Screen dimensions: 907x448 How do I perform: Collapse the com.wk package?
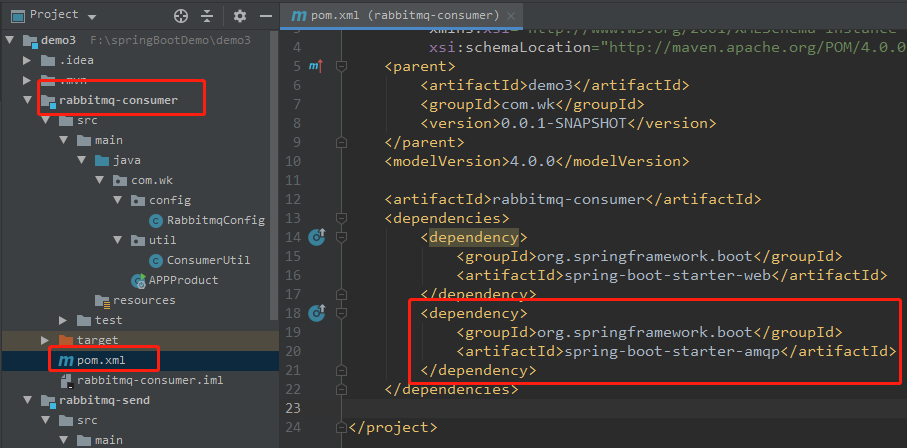[99, 181]
